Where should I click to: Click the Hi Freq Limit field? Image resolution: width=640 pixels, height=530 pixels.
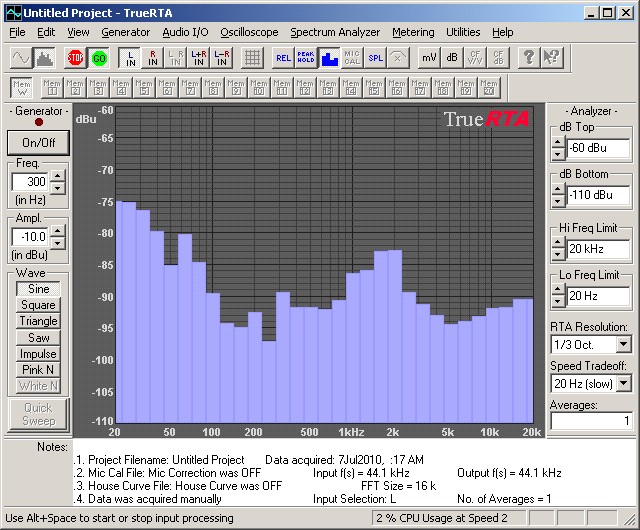(598, 248)
